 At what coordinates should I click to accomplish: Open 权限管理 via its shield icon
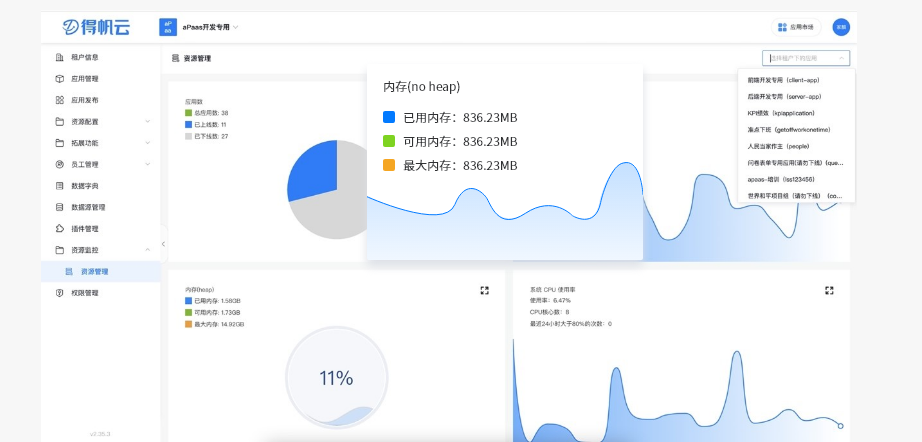tap(59, 293)
